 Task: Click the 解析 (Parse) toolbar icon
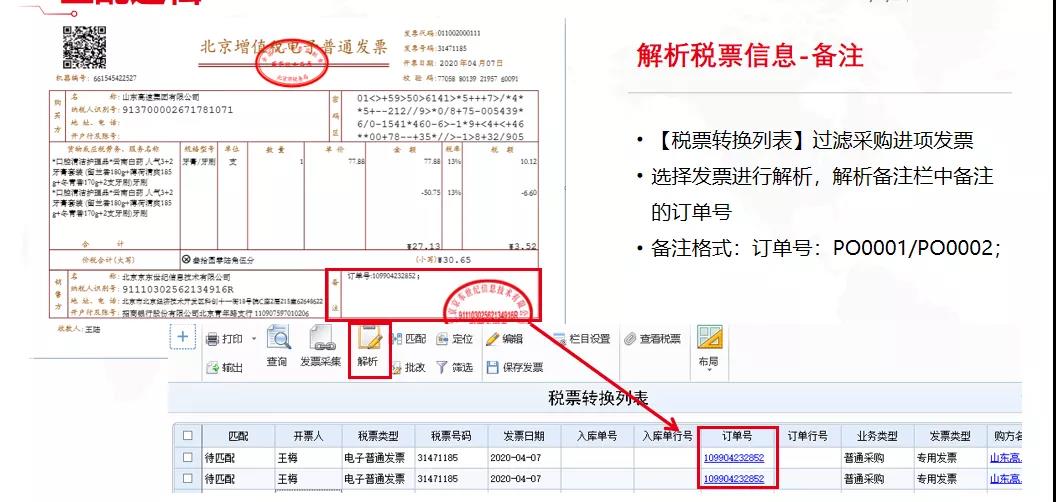point(366,347)
